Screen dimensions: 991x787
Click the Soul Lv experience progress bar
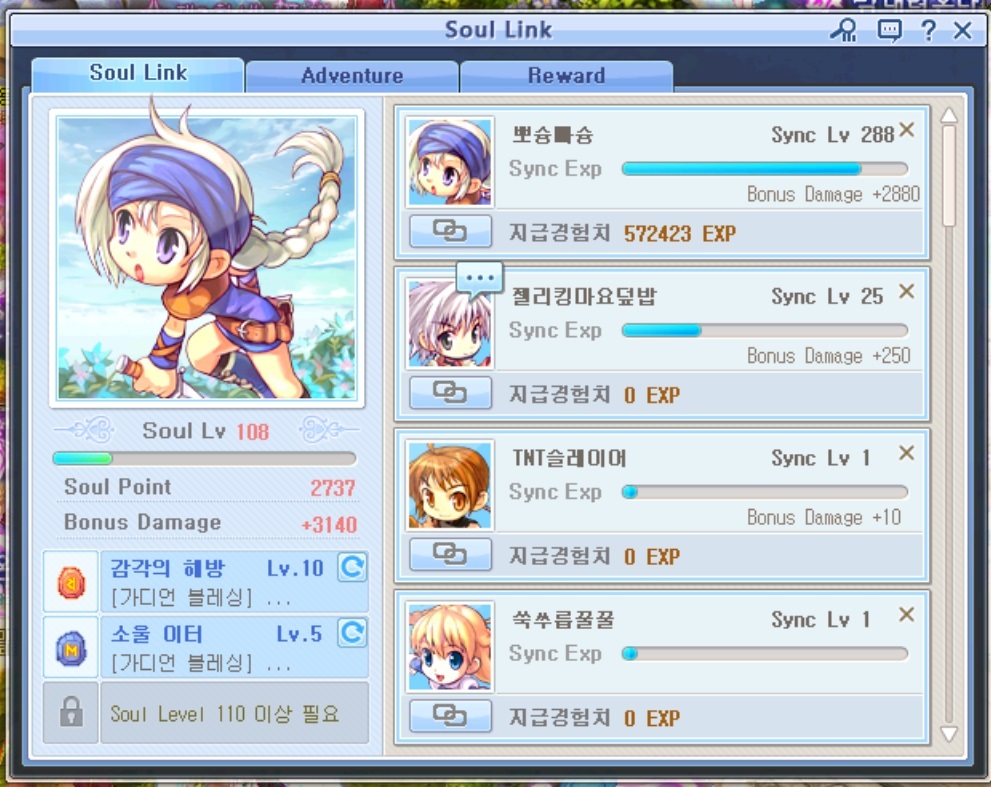(205, 458)
